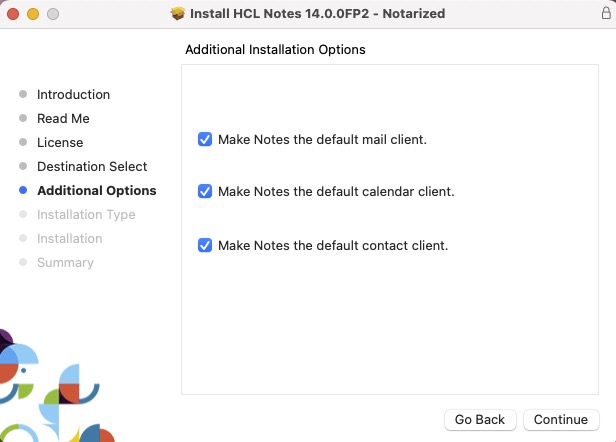Click the Go Back button
Screen dimensions: 616x442
pos(480,420)
